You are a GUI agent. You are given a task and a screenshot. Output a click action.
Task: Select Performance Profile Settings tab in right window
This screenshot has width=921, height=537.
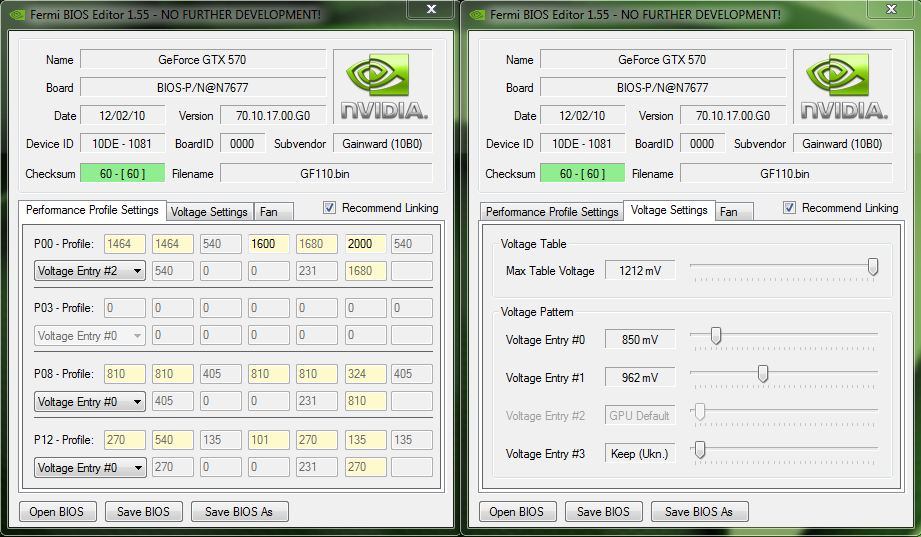click(552, 212)
